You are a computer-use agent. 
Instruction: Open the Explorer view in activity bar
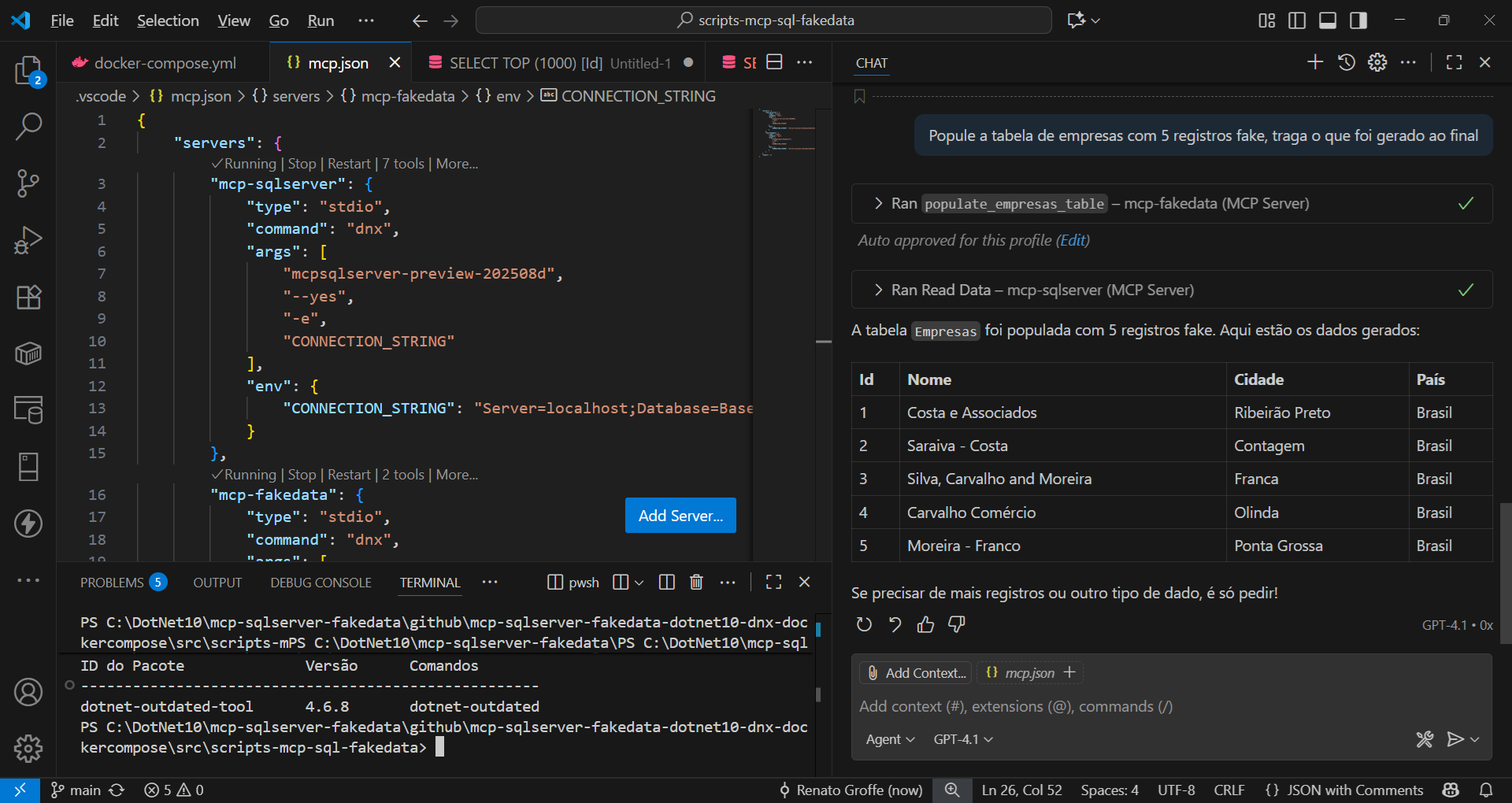28,71
